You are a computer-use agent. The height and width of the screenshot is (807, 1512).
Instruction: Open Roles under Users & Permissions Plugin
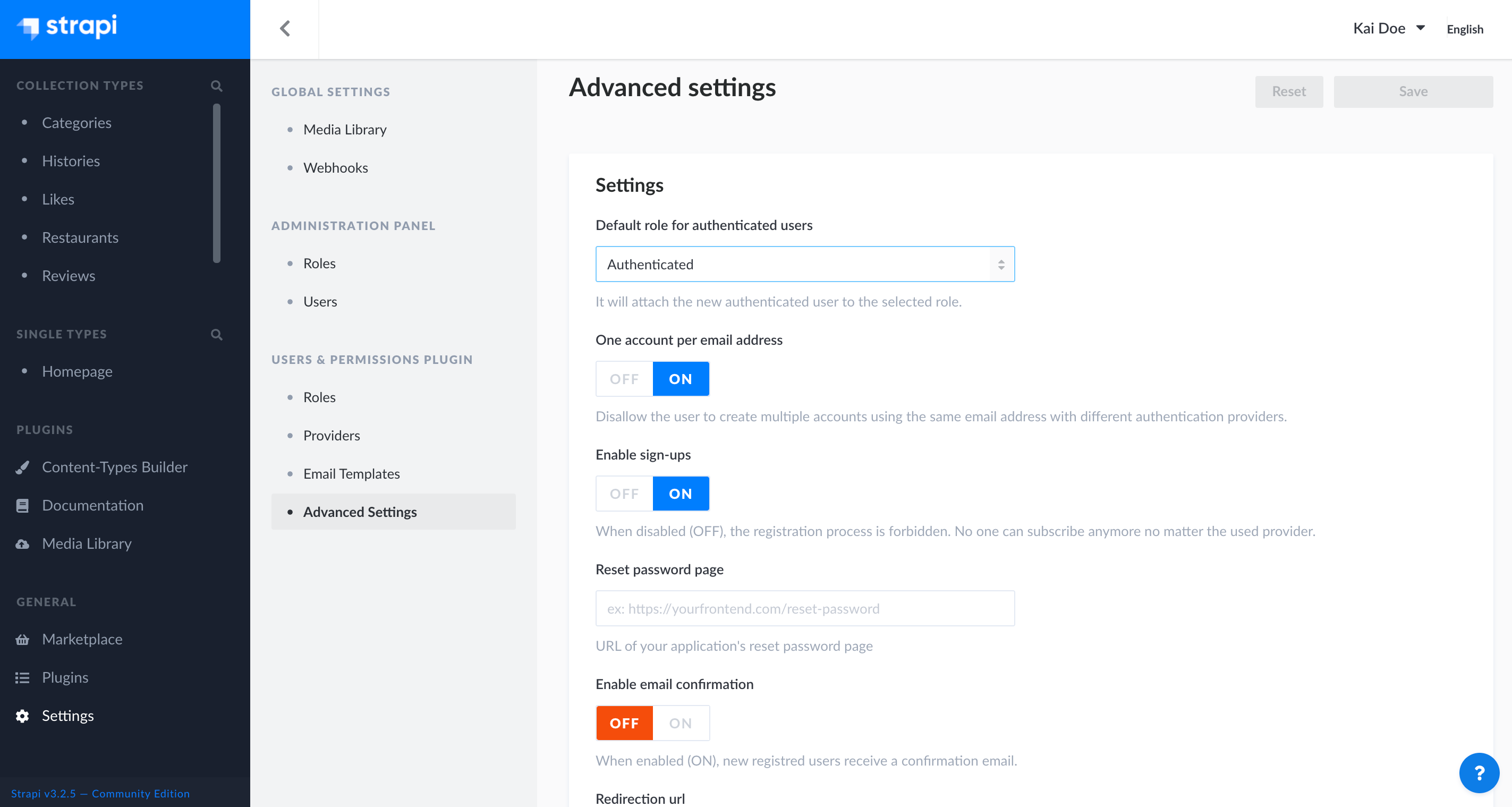tap(319, 397)
